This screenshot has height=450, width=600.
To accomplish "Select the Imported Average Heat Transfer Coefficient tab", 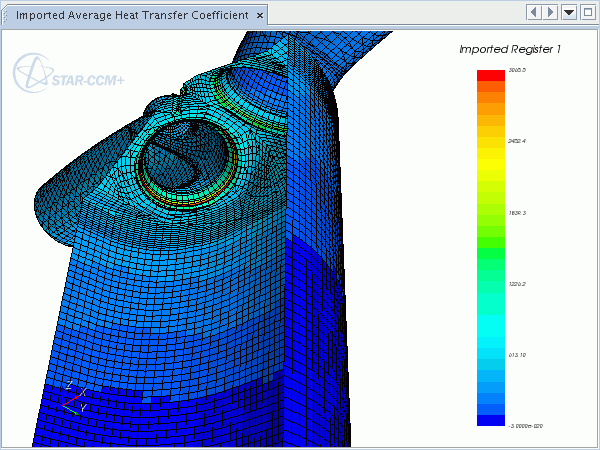I will (132, 16).
